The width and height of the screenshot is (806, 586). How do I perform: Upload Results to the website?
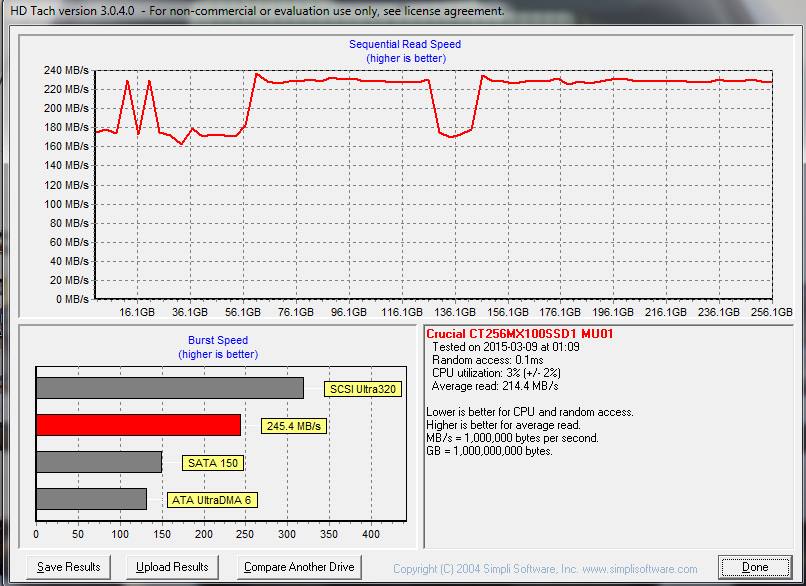click(x=172, y=567)
